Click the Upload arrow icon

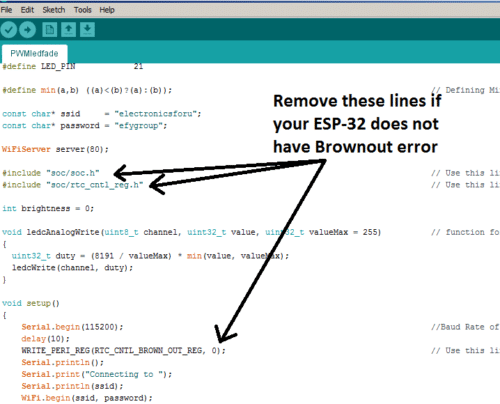[27, 30]
